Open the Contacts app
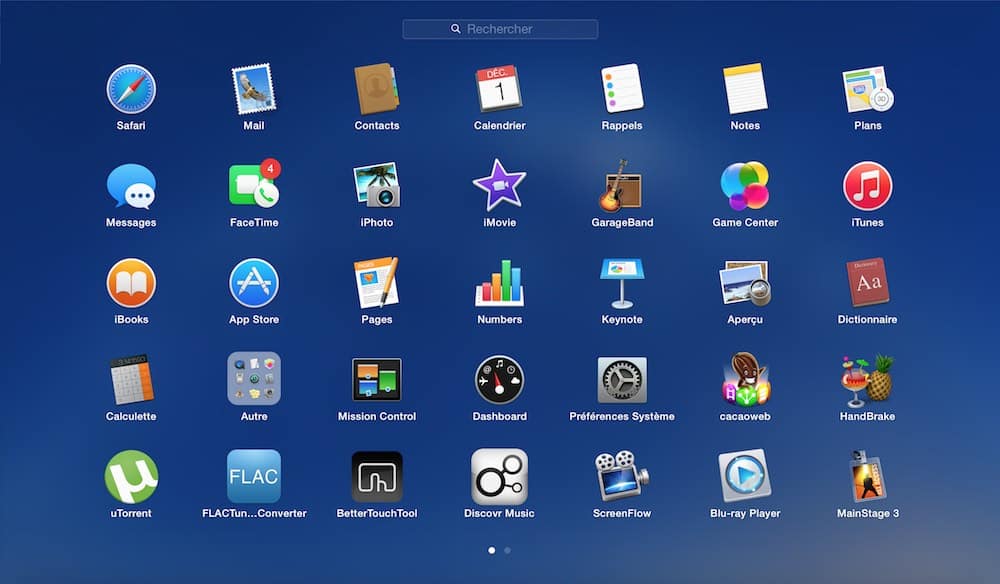The height and width of the screenshot is (584, 1000). 376,89
